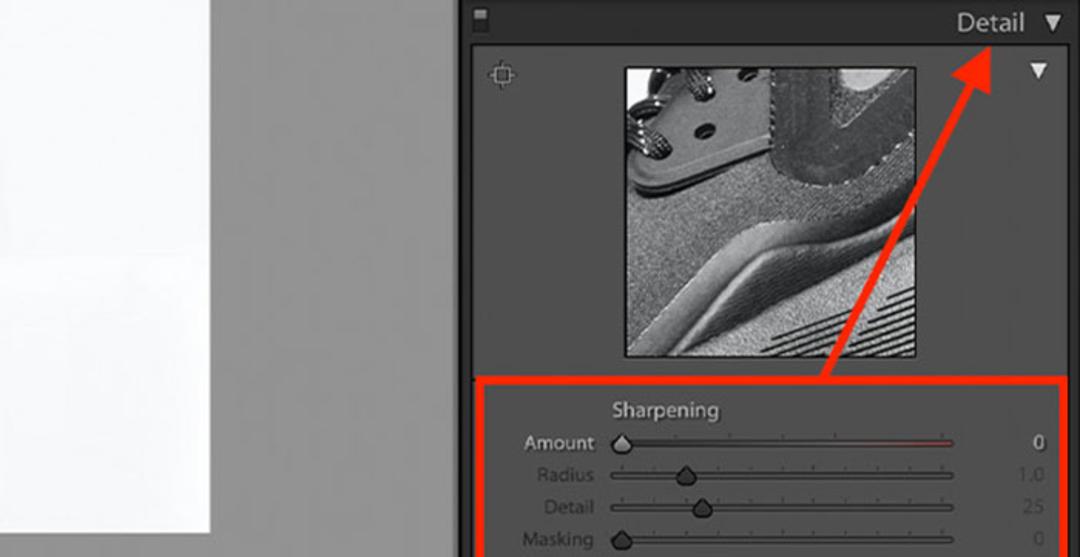Click the Detail value field showing 25

pyautogui.click(x=1032, y=507)
